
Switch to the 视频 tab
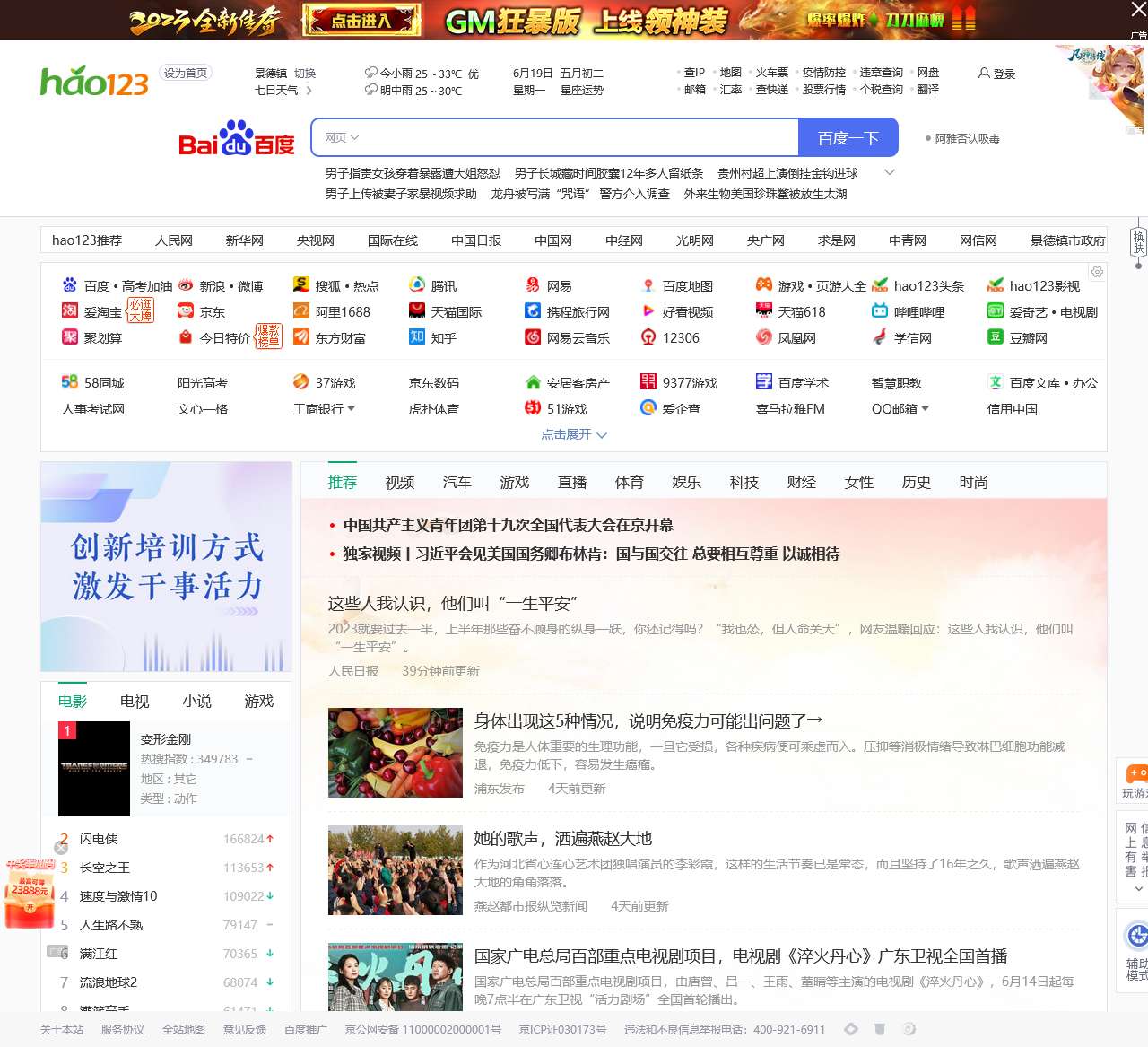[x=400, y=482]
